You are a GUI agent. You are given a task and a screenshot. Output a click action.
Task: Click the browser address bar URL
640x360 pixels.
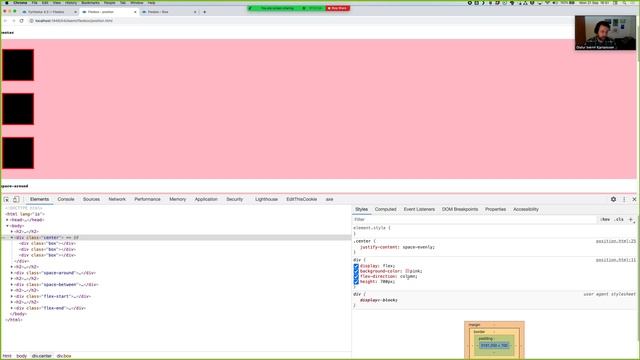(73, 20)
